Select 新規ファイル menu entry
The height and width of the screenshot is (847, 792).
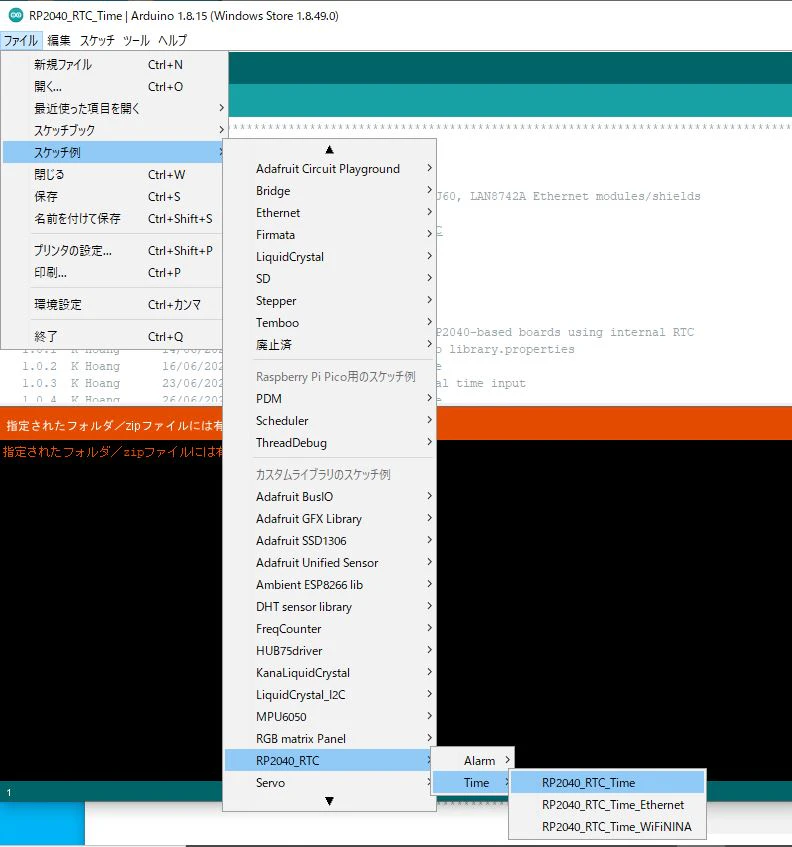coord(115,65)
